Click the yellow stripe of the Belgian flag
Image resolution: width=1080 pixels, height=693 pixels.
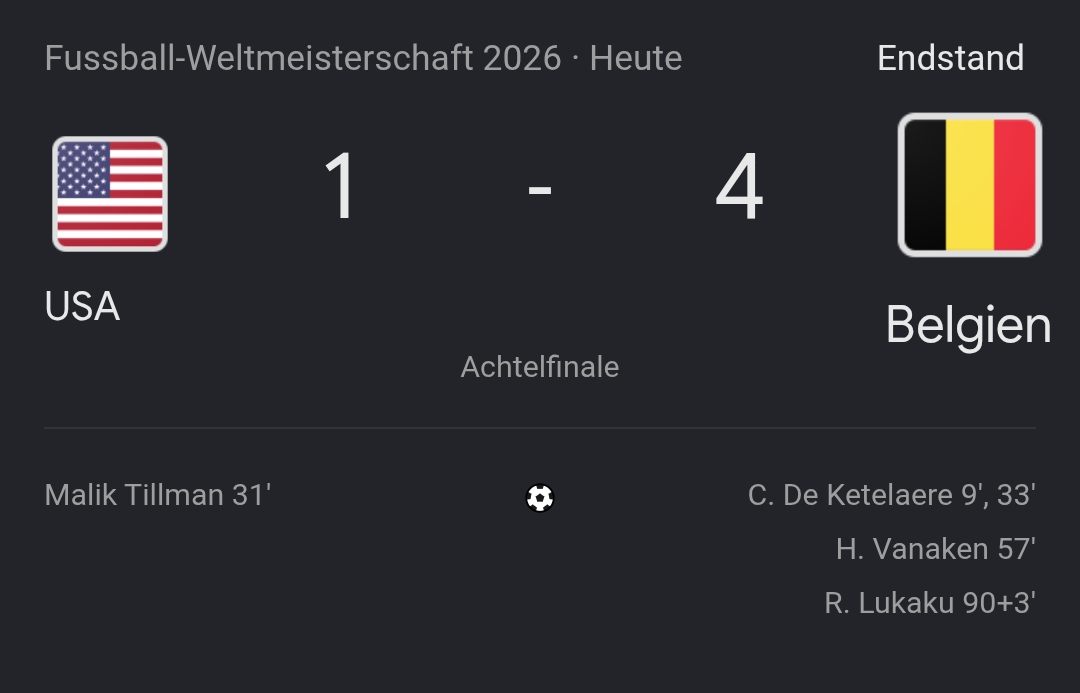click(x=970, y=185)
